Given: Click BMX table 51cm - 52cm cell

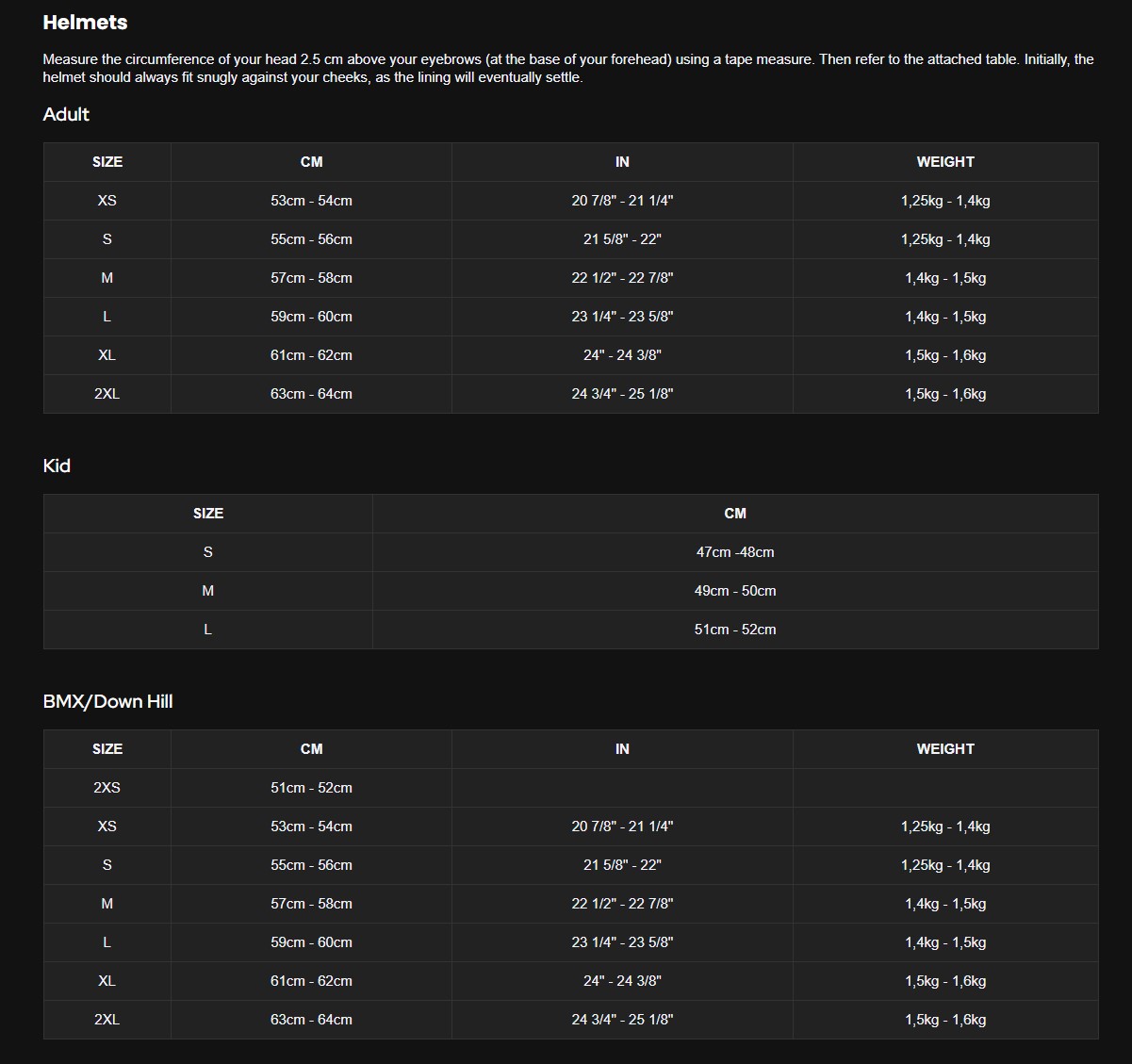Looking at the screenshot, I should (x=311, y=788).
